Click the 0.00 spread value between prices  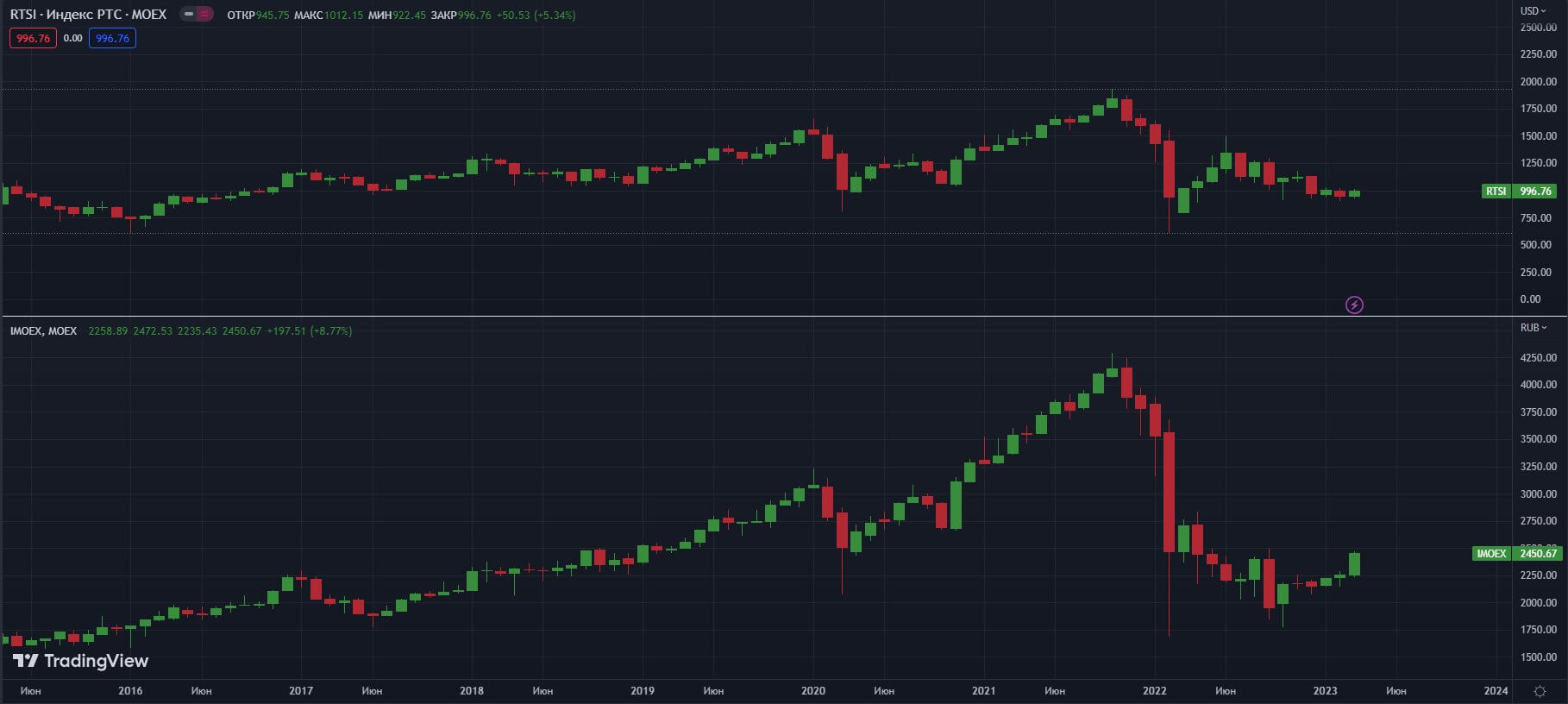point(72,38)
